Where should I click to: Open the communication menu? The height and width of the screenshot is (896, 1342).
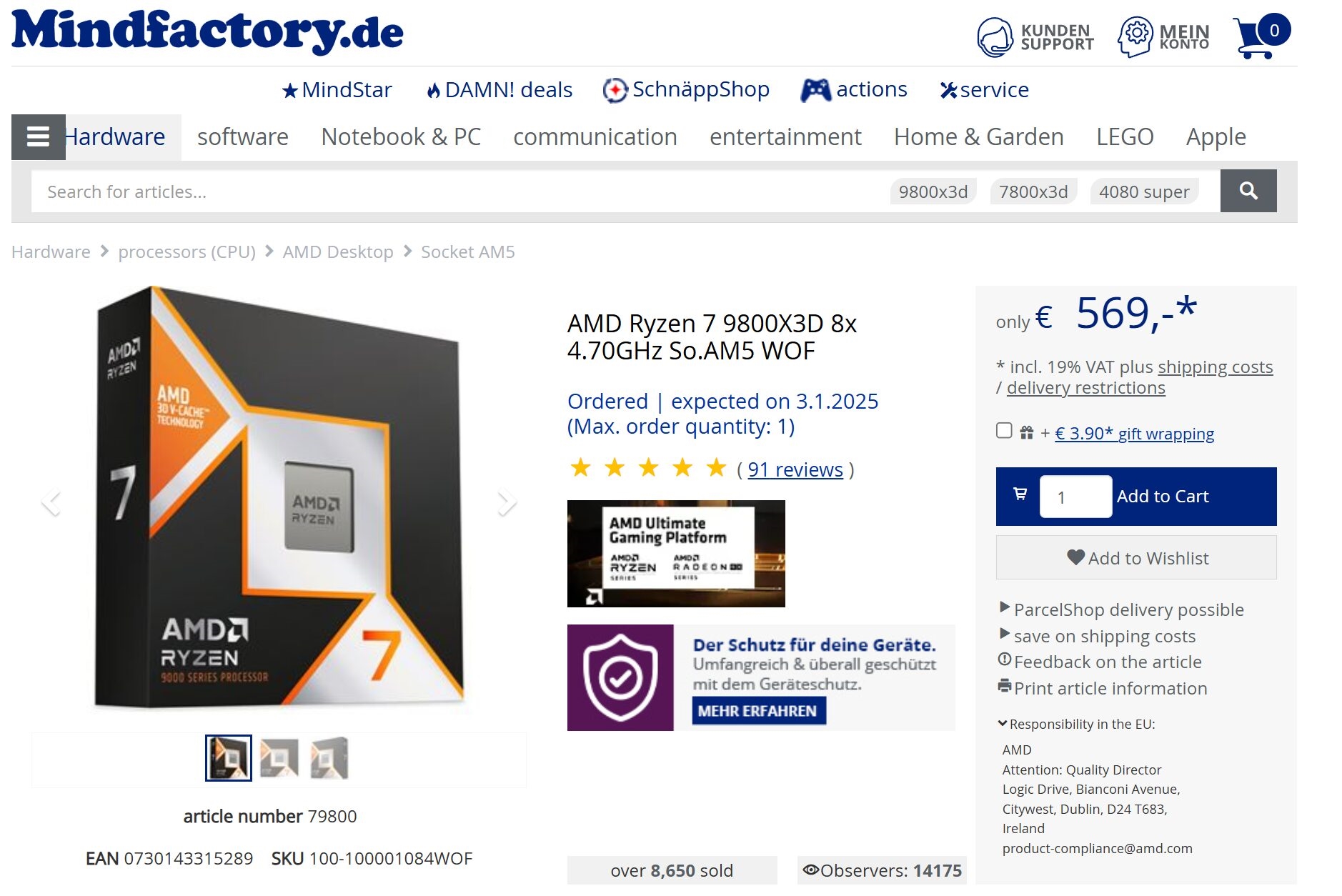tap(595, 136)
